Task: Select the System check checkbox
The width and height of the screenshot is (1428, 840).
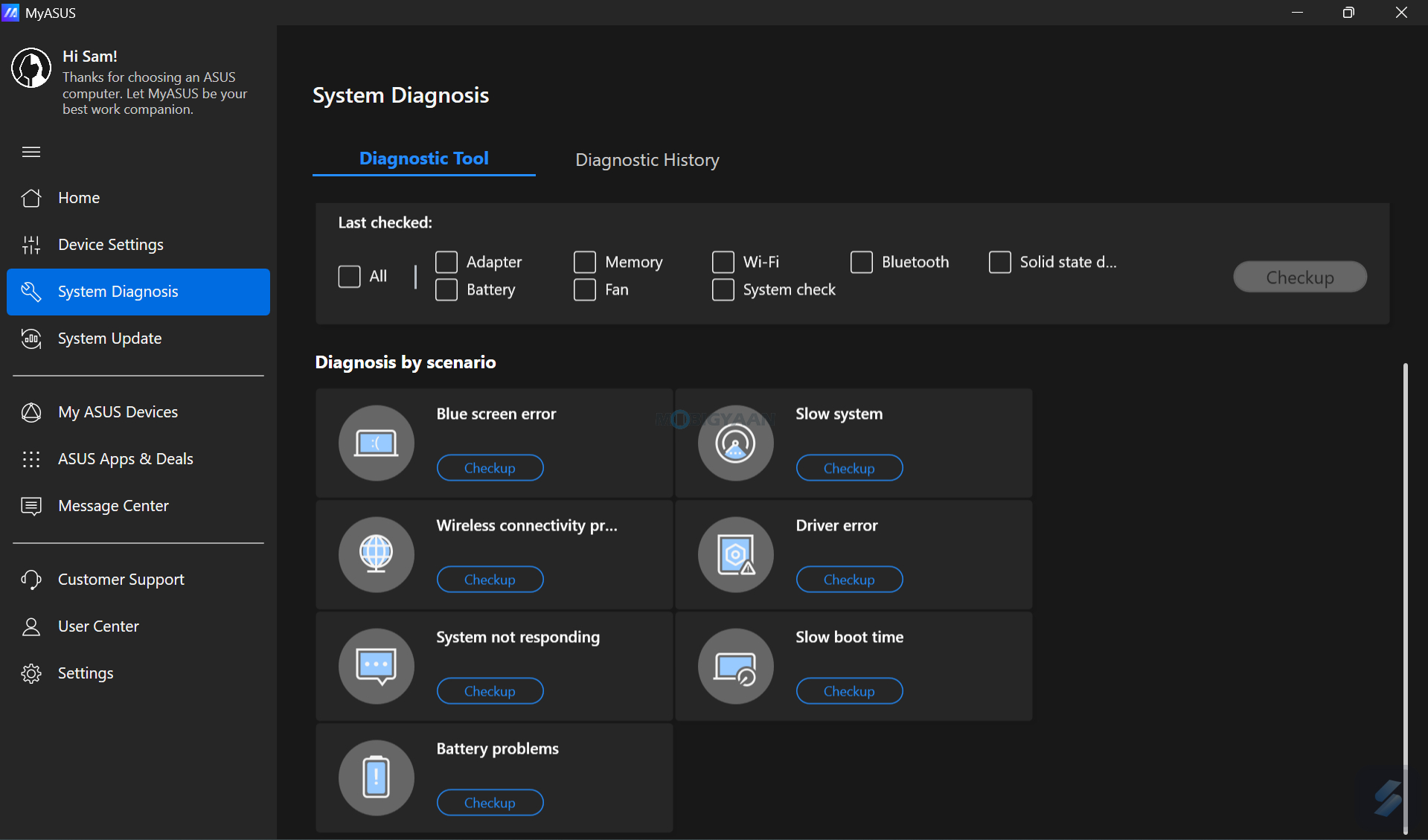Action: point(723,289)
